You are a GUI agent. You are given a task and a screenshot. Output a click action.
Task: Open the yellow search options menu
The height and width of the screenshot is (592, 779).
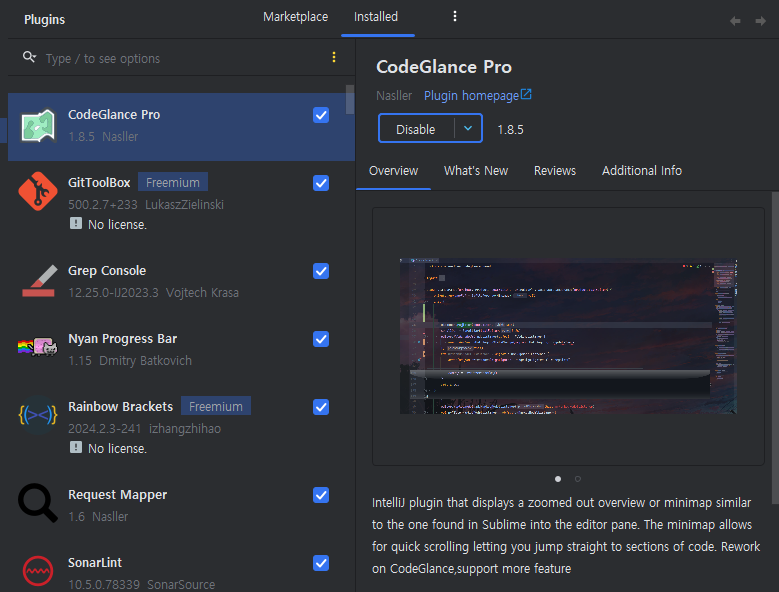pyautogui.click(x=334, y=58)
